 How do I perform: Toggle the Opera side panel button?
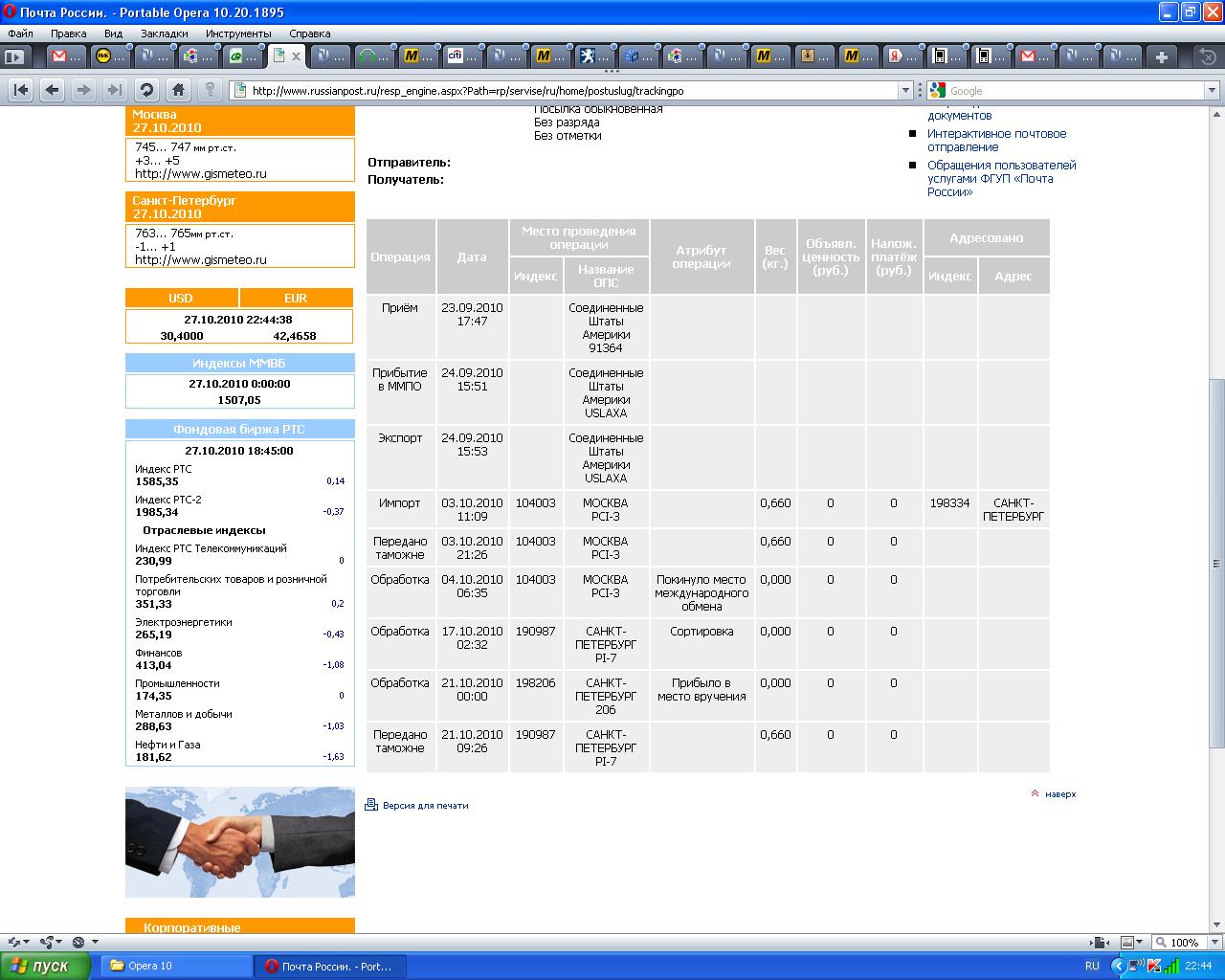tap(14, 56)
